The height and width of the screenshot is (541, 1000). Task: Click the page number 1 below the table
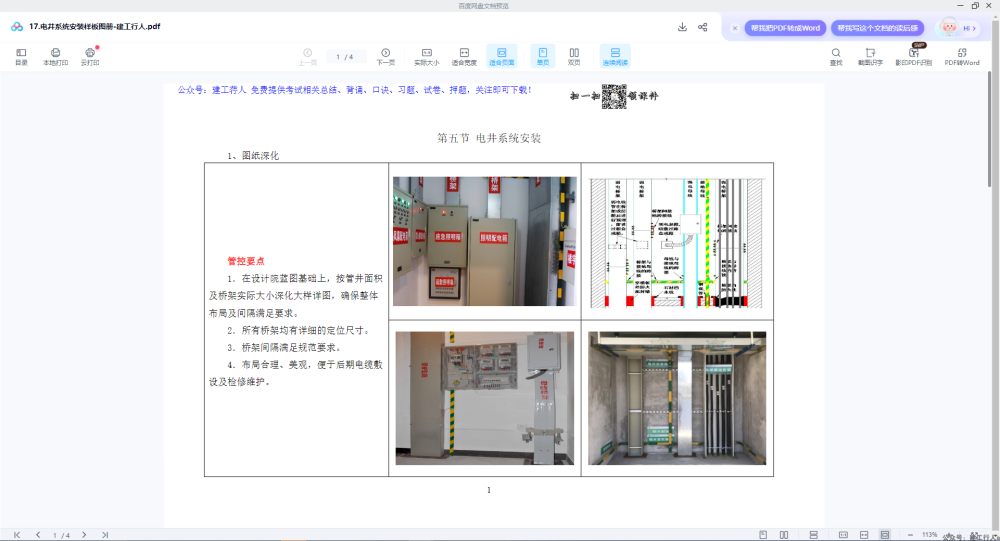[489, 490]
